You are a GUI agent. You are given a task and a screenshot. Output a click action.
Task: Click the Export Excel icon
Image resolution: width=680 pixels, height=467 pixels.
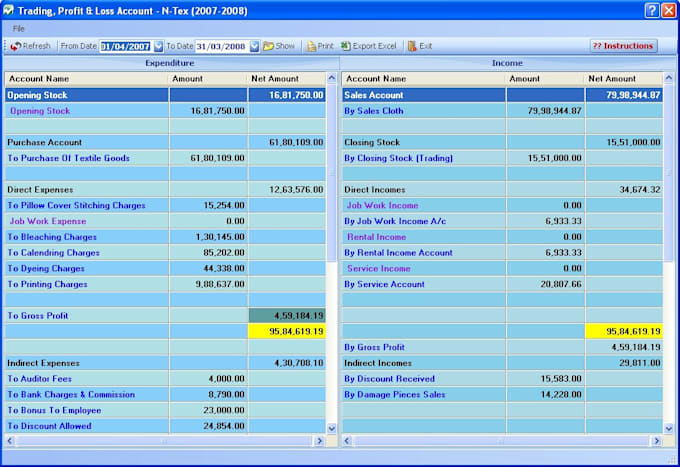346,46
